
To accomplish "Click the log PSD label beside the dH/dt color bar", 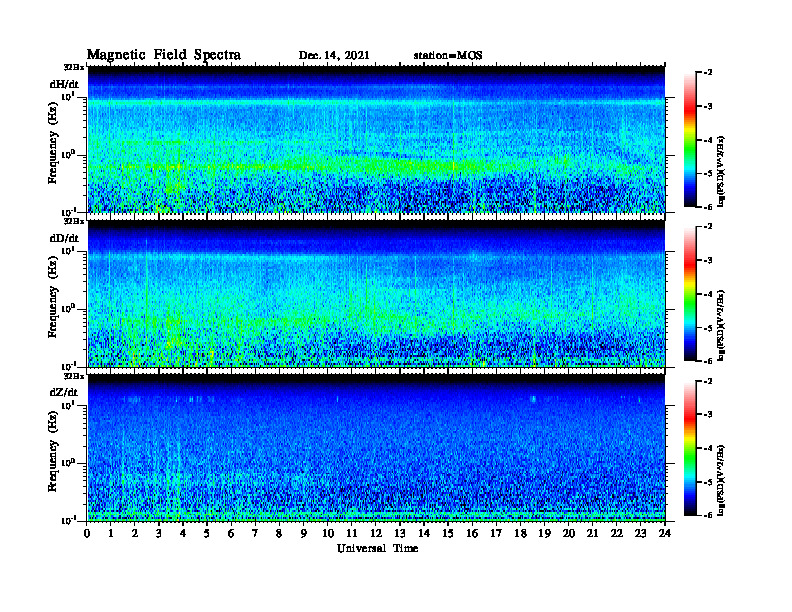I will point(721,171).
